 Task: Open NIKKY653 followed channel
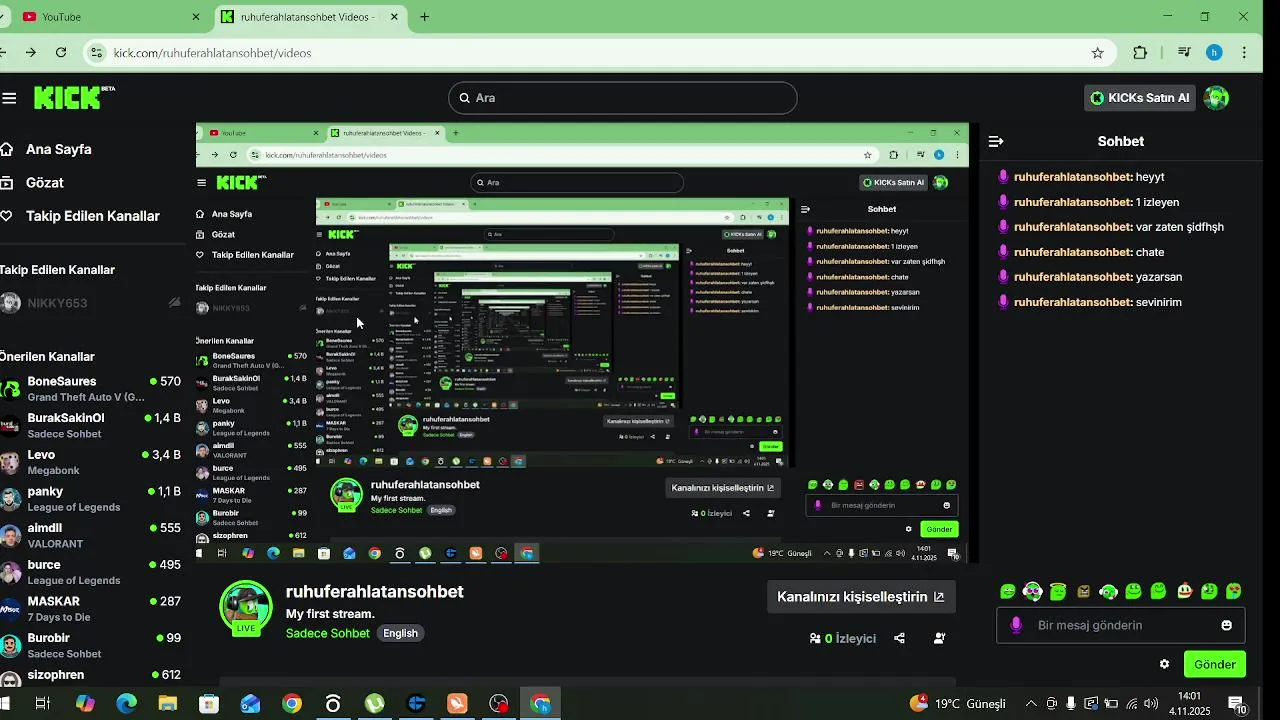coord(92,303)
